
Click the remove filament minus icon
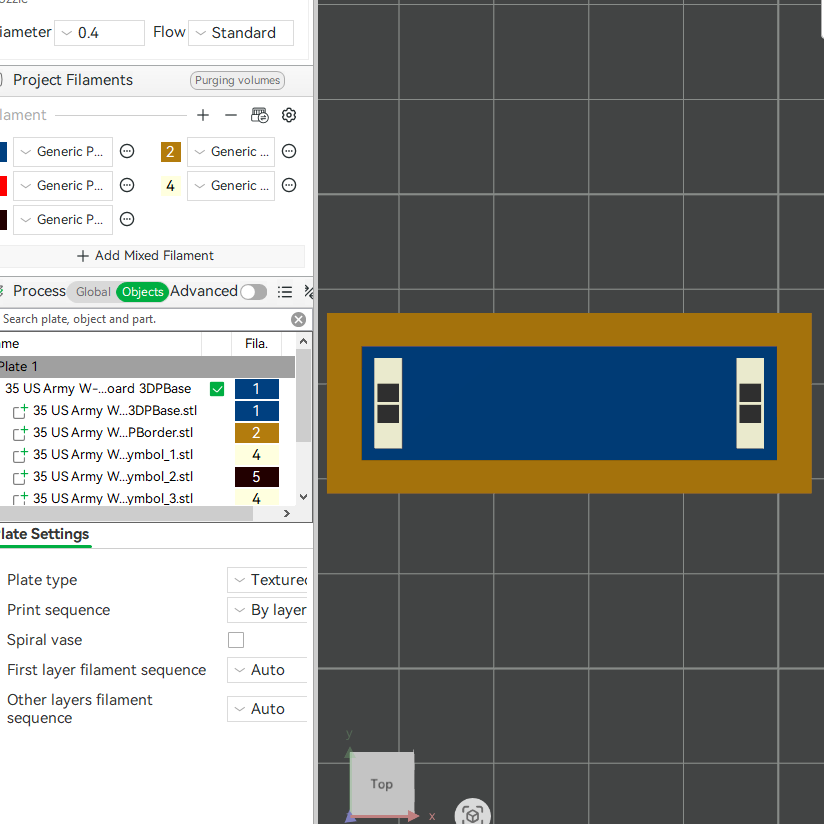231,115
